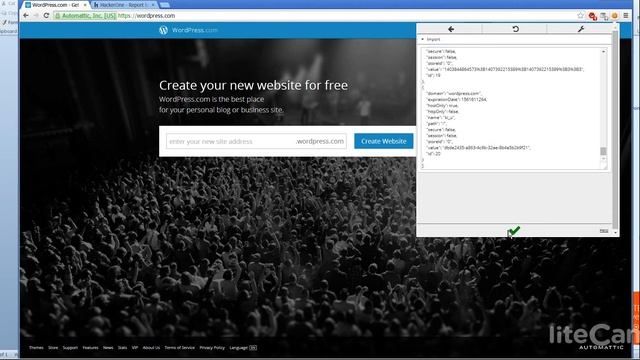Image resolution: width=640 pixels, height=360 pixels.
Task: Click the small icon at the panel's bottom right
Action: [604, 231]
